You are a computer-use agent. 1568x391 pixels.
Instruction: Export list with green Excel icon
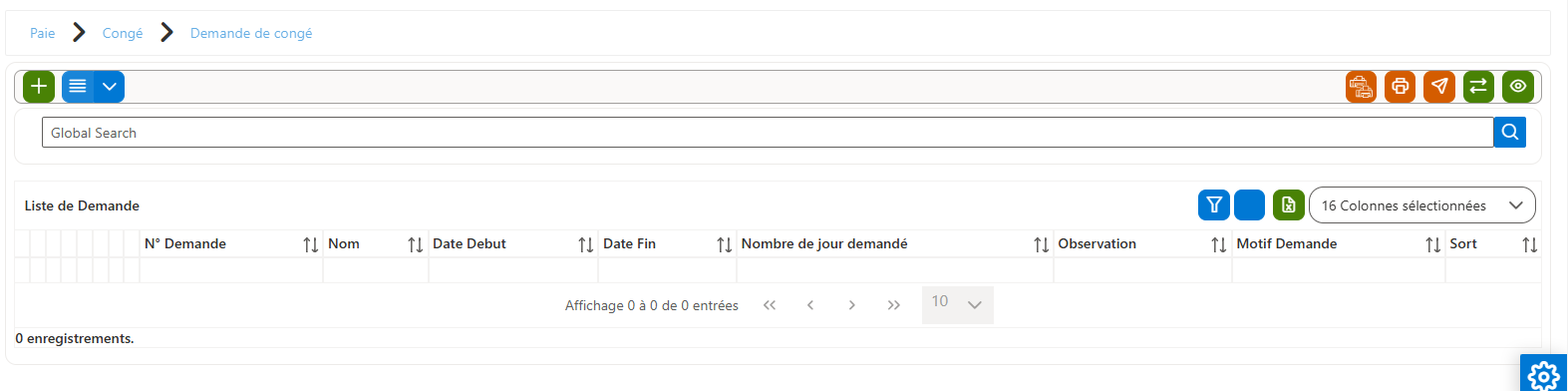[x=1289, y=204]
